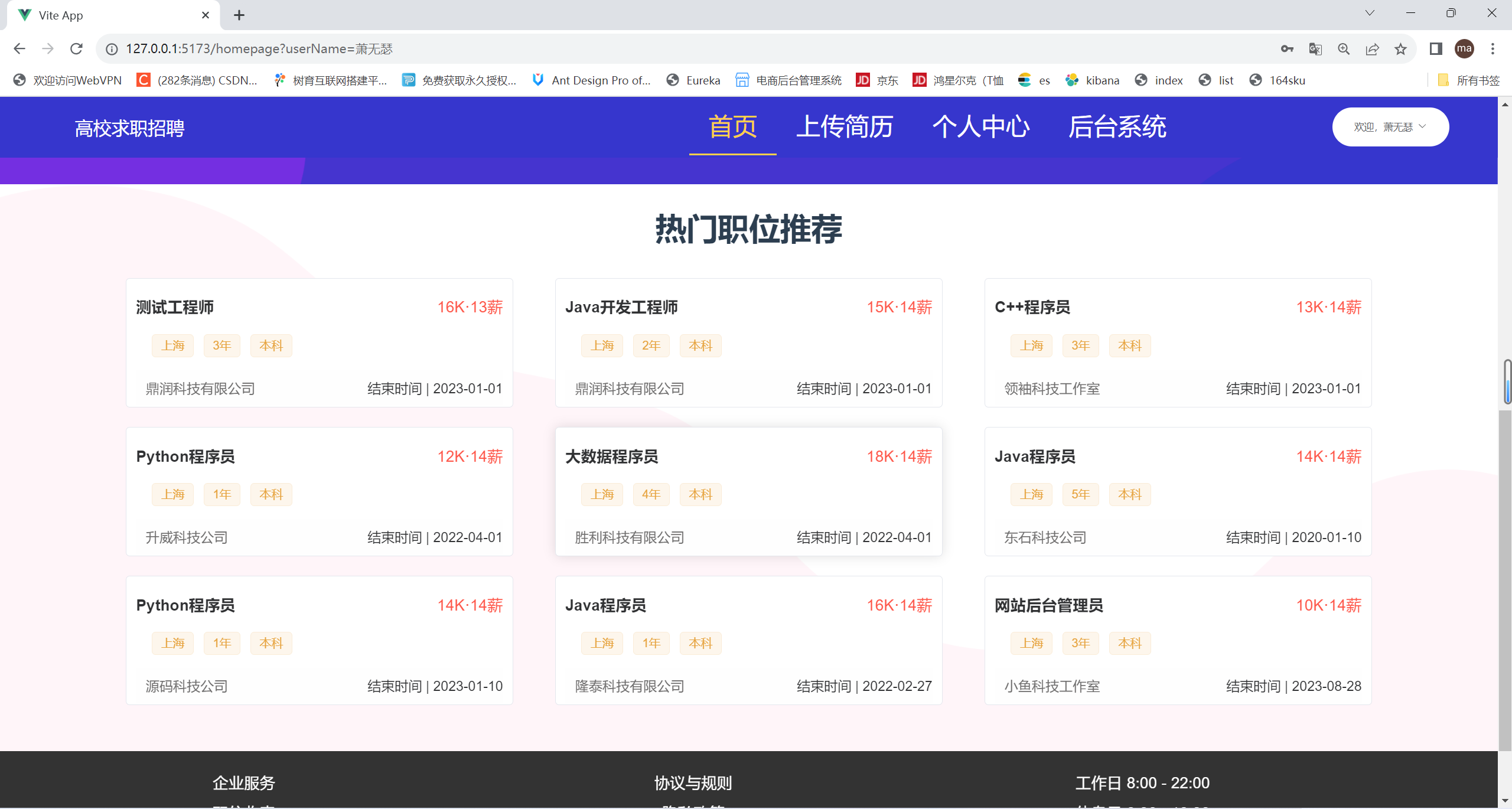Click the 高校求职招聘 site logo

point(129,128)
